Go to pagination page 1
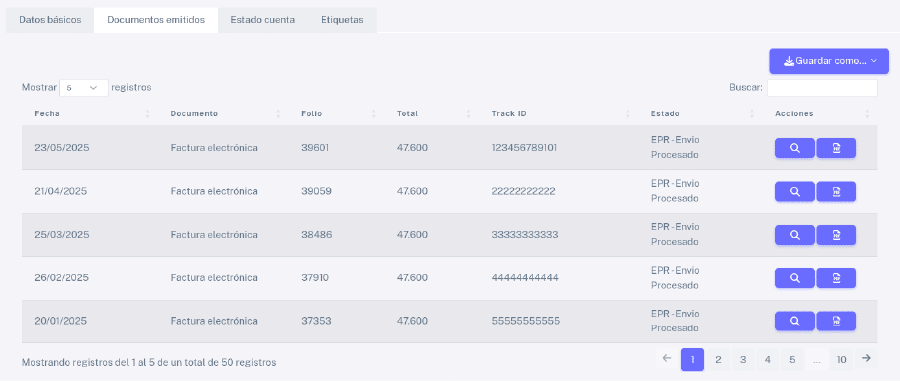Viewport: 900px width, 381px height. pyautogui.click(x=693, y=360)
